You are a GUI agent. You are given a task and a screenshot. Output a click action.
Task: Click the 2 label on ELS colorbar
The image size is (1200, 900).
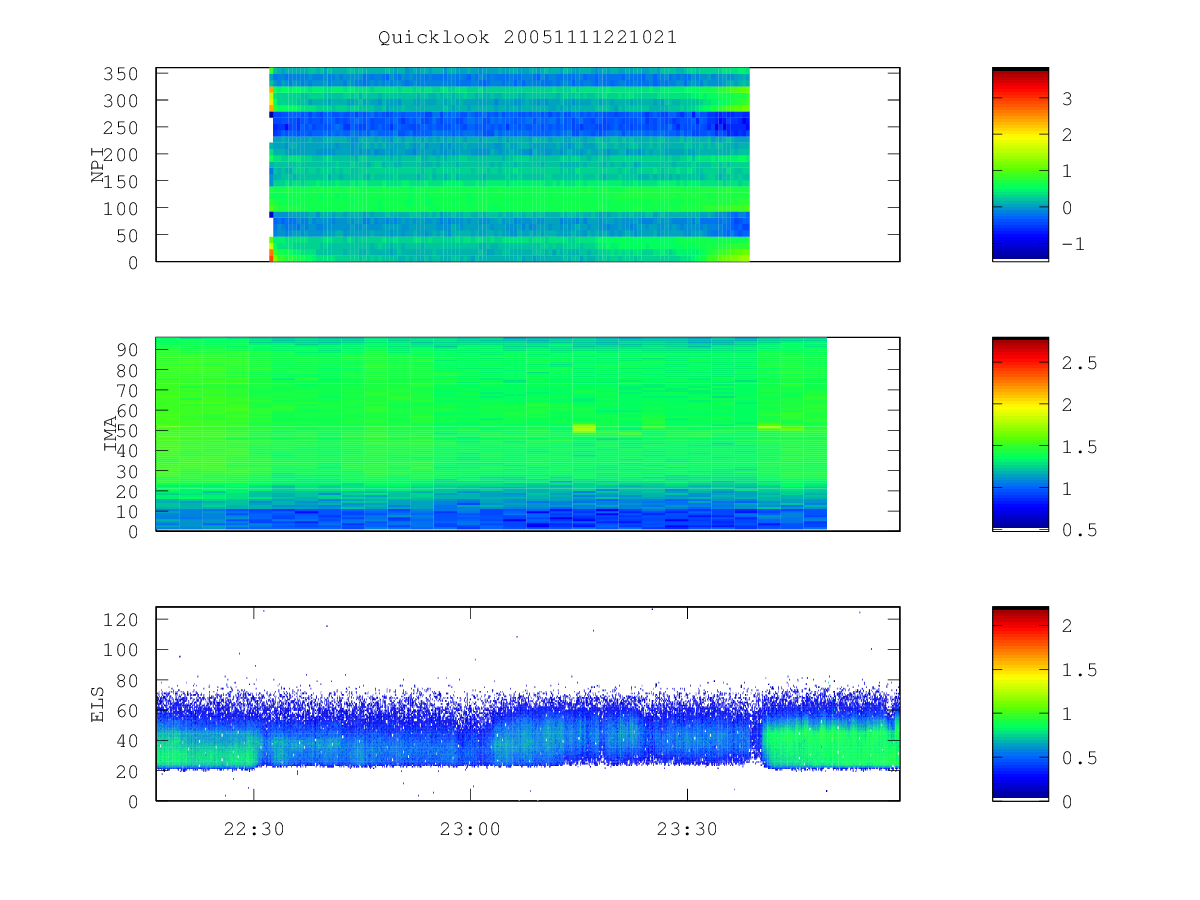[x=1067, y=626]
